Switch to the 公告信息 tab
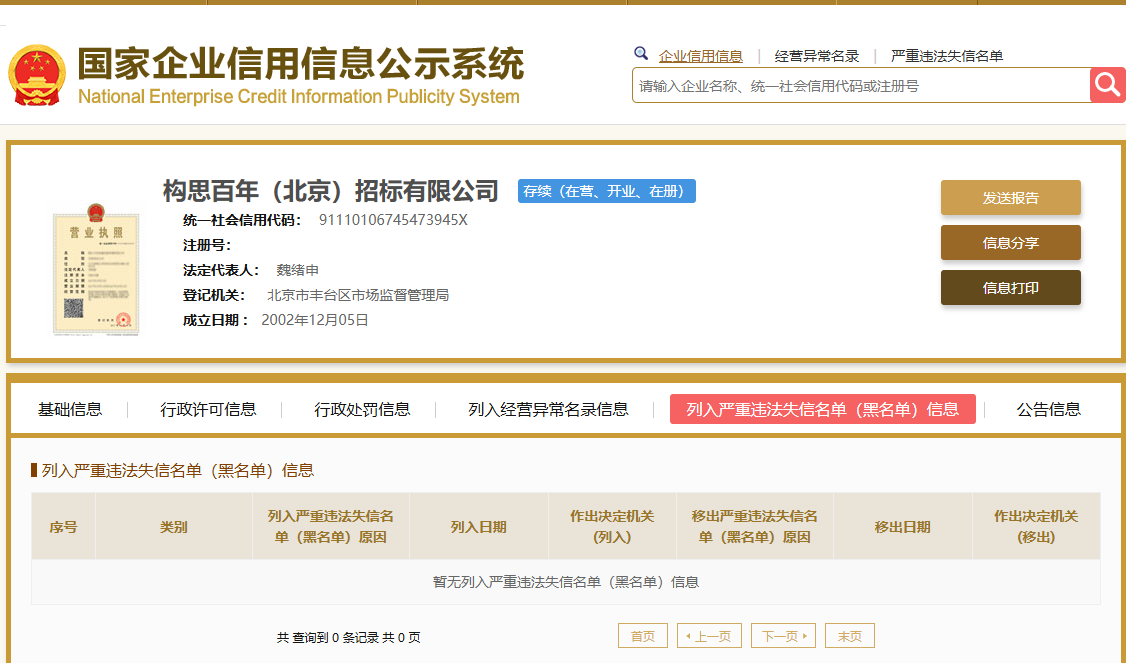The width and height of the screenshot is (1126, 663). pyautogui.click(x=1048, y=409)
